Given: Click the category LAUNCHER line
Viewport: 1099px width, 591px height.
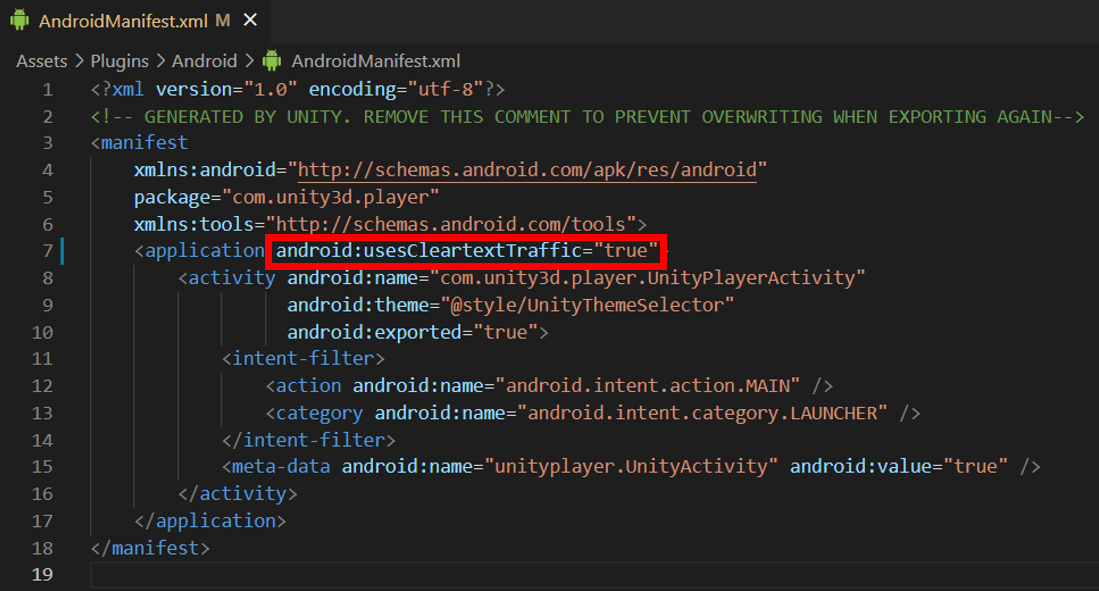Looking at the screenshot, I should 593,413.
